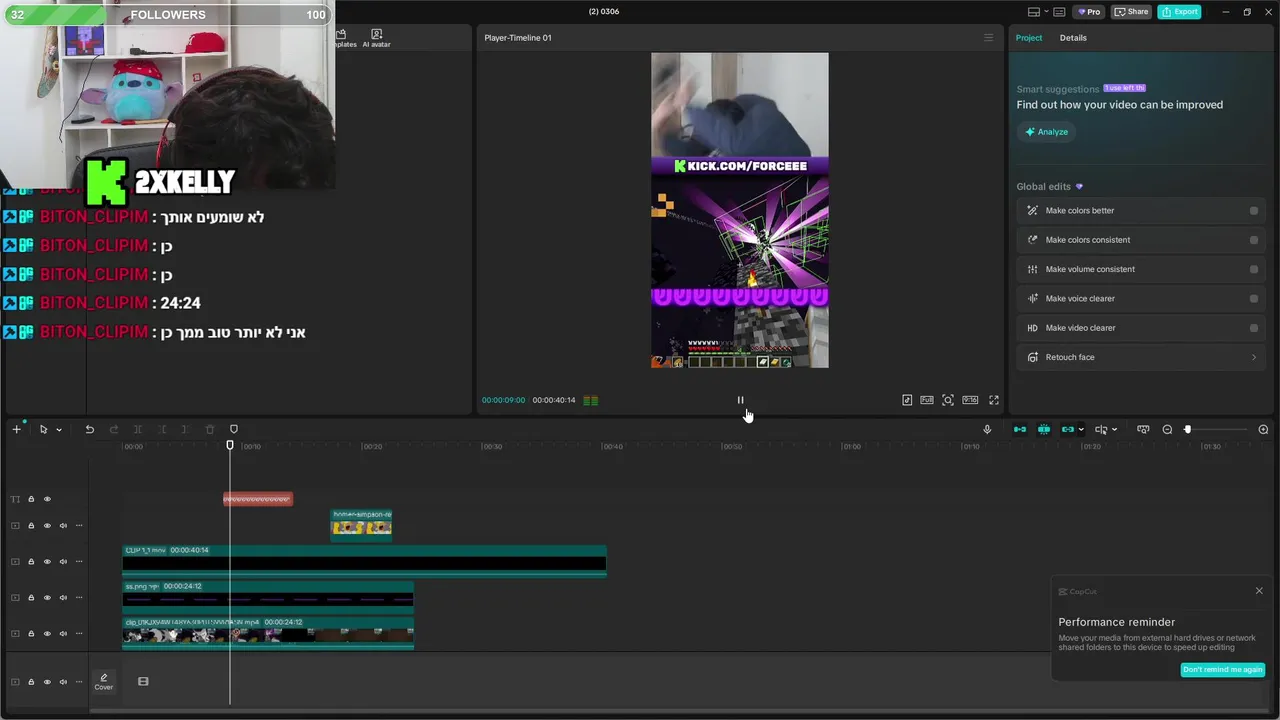Add a marker with the marker icon
The height and width of the screenshot is (720, 1280).
(233, 429)
